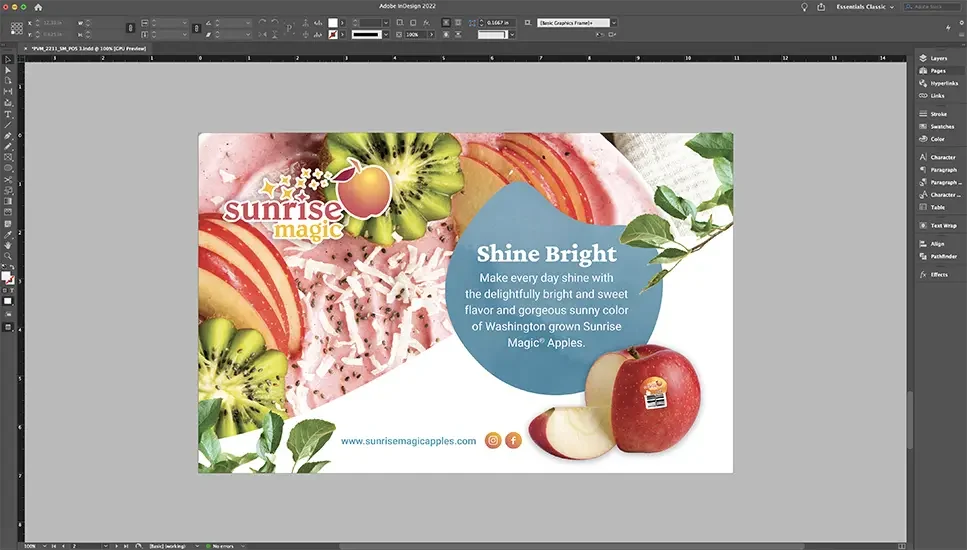
Task: Open the Table panel
Action: (939, 207)
